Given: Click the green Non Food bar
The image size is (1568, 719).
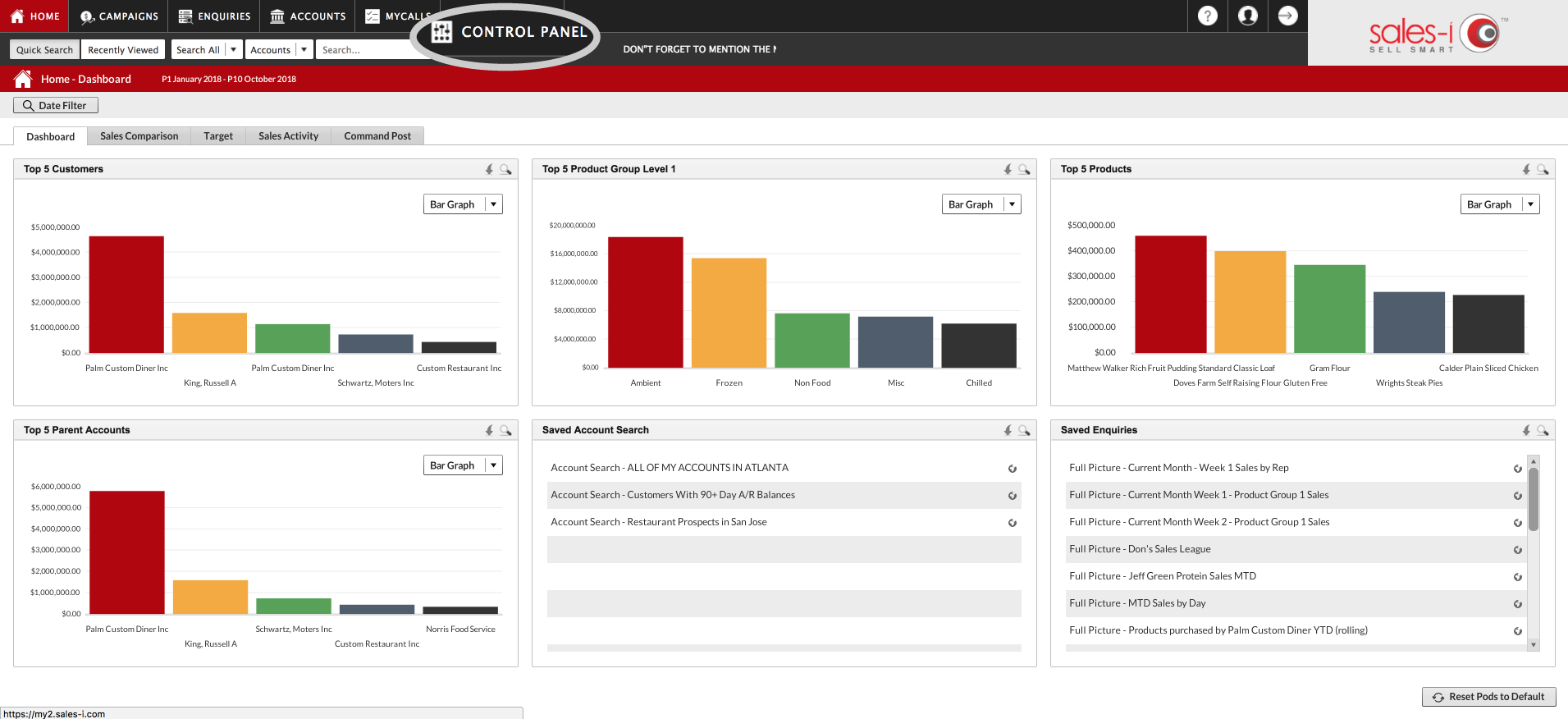Looking at the screenshot, I should pyautogui.click(x=812, y=341).
